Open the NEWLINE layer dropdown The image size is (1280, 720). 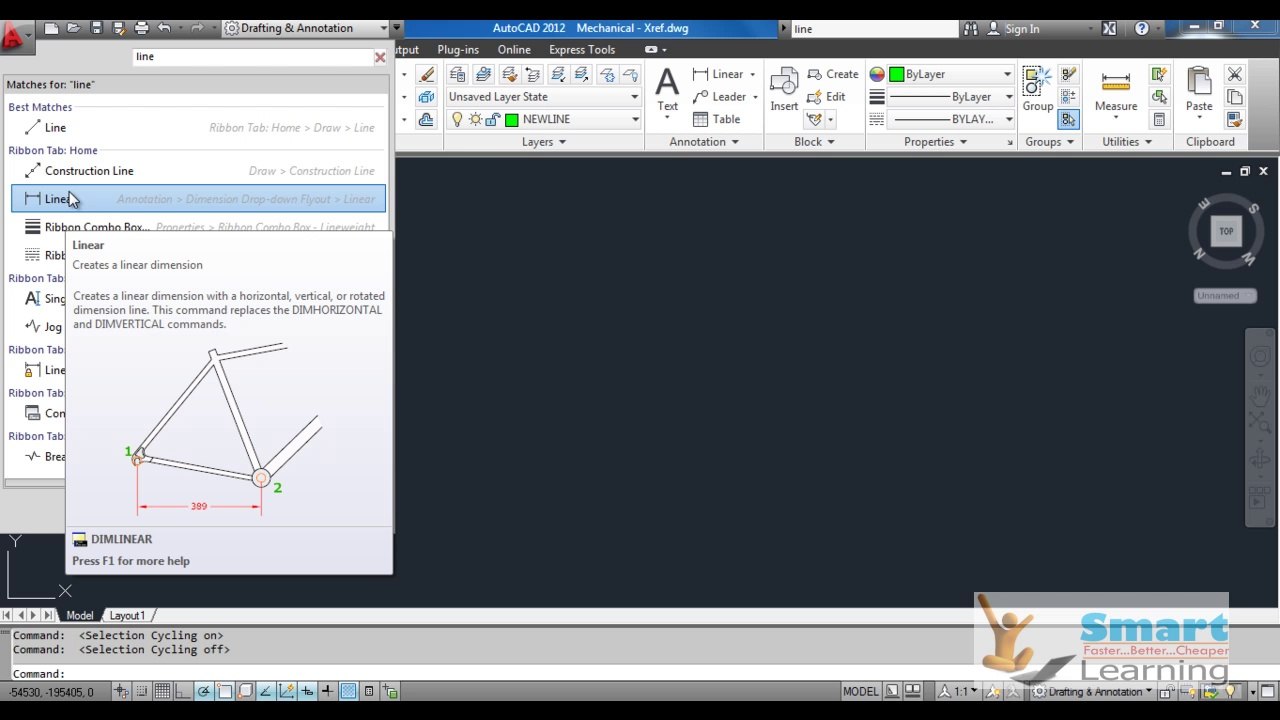pos(543,120)
